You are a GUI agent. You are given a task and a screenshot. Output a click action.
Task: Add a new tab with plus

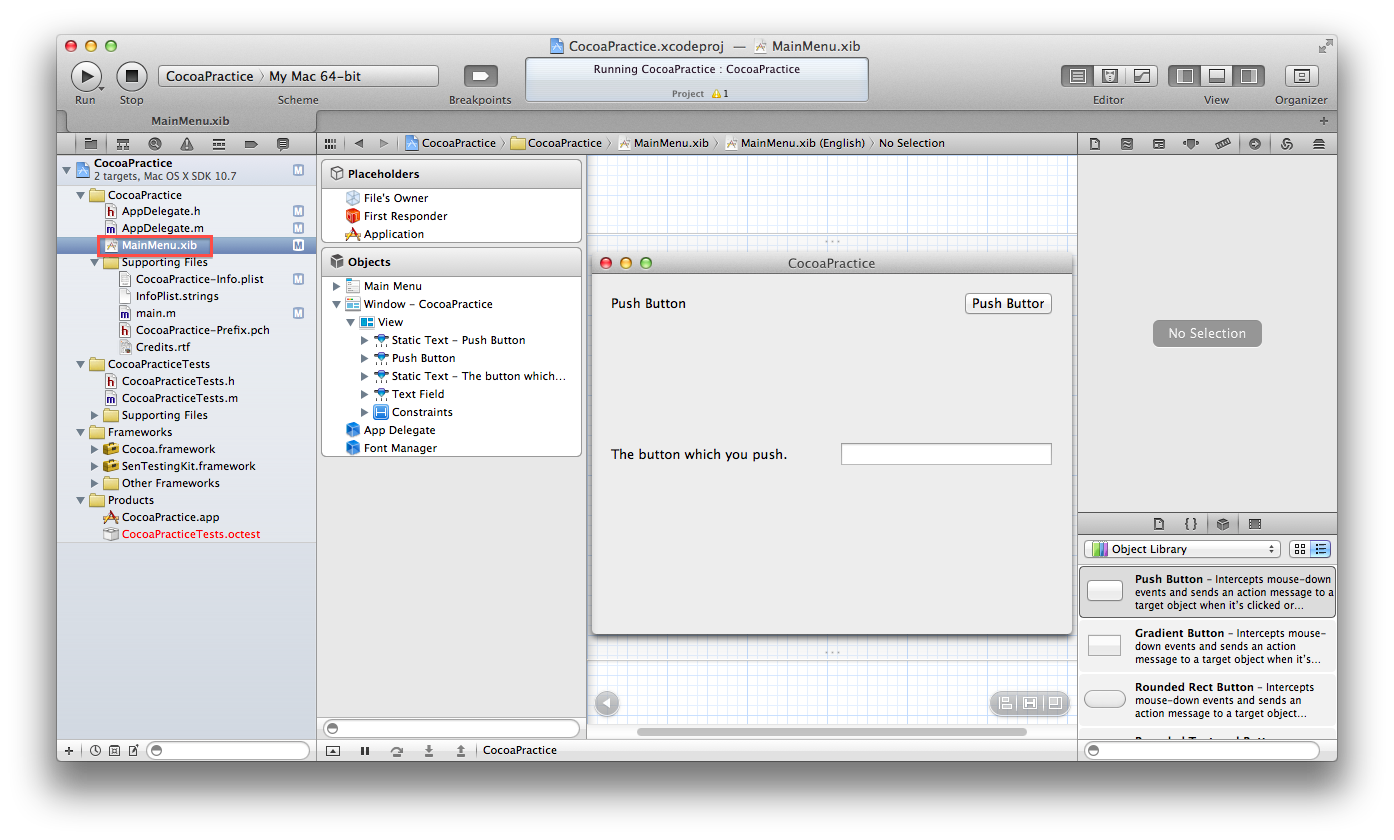pyautogui.click(x=1324, y=120)
